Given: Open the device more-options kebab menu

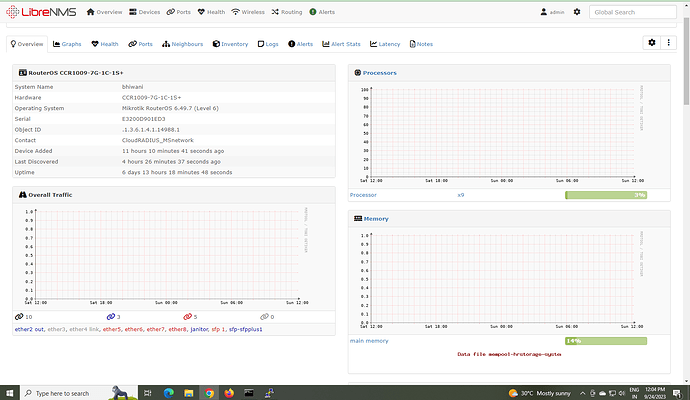Looking at the screenshot, I should click(668, 43).
